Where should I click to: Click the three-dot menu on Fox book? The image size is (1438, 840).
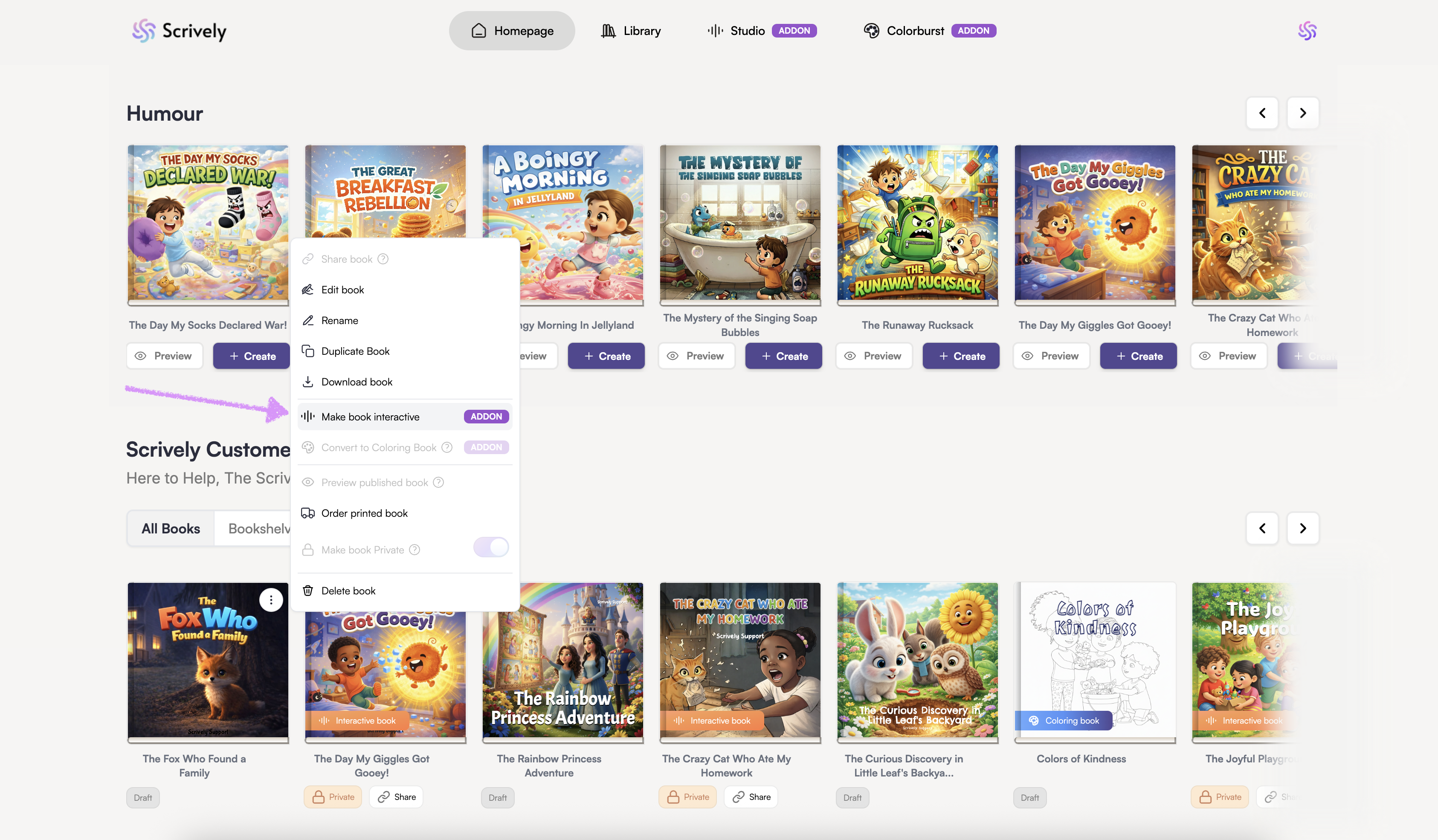[x=271, y=600]
